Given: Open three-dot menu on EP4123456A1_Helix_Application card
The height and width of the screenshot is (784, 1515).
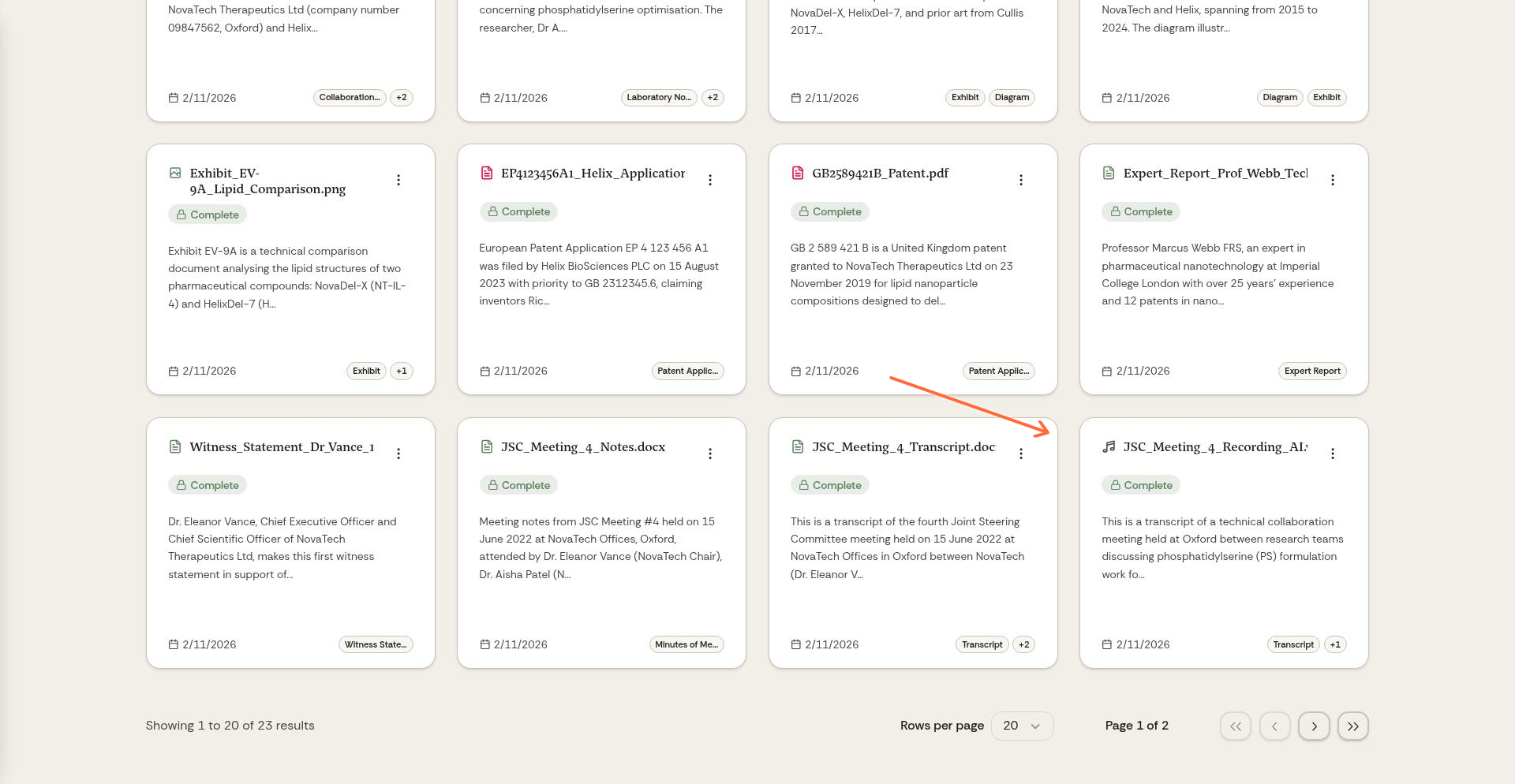Looking at the screenshot, I should [710, 180].
